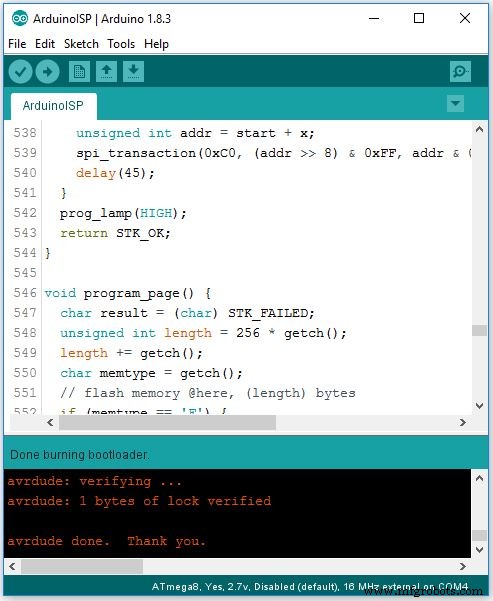
Task: Open a sketch using up-arrow icon
Action: point(106,71)
